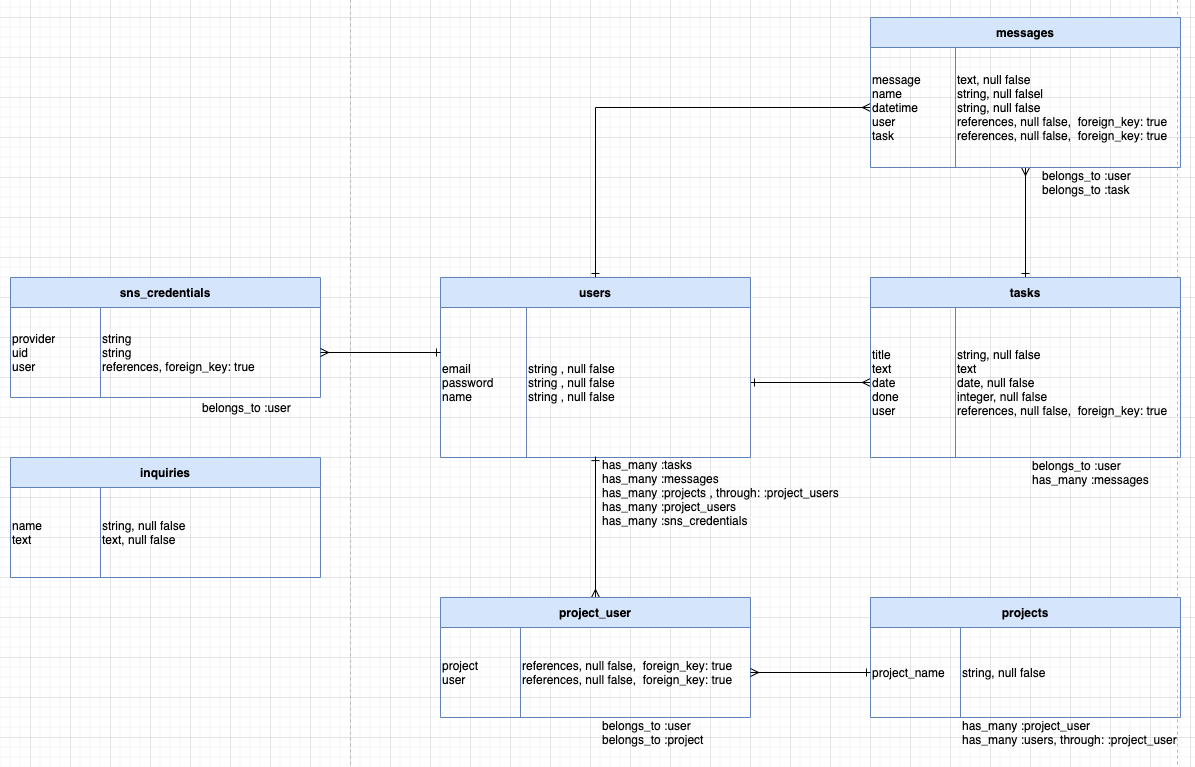This screenshot has height=767, width=1195.
Task: Click the datetime row in the messages table
Action: (894, 108)
